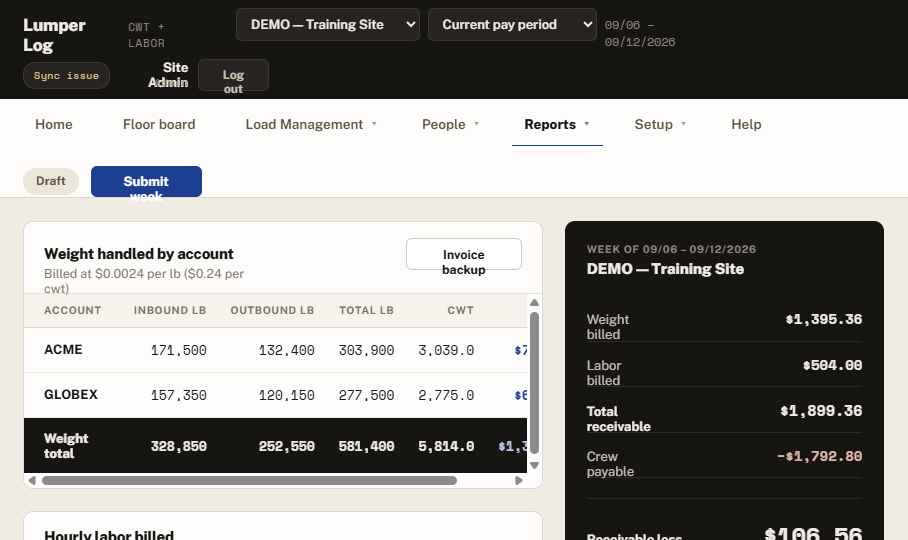Expand the Setup menu
The image size is (908, 540).
660,124
